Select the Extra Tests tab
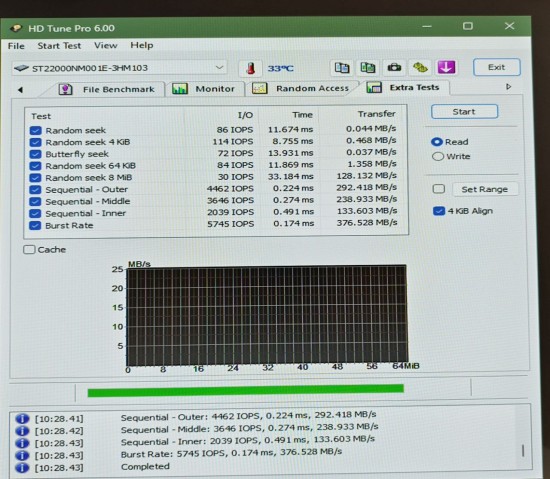The image size is (550, 479). click(x=403, y=87)
